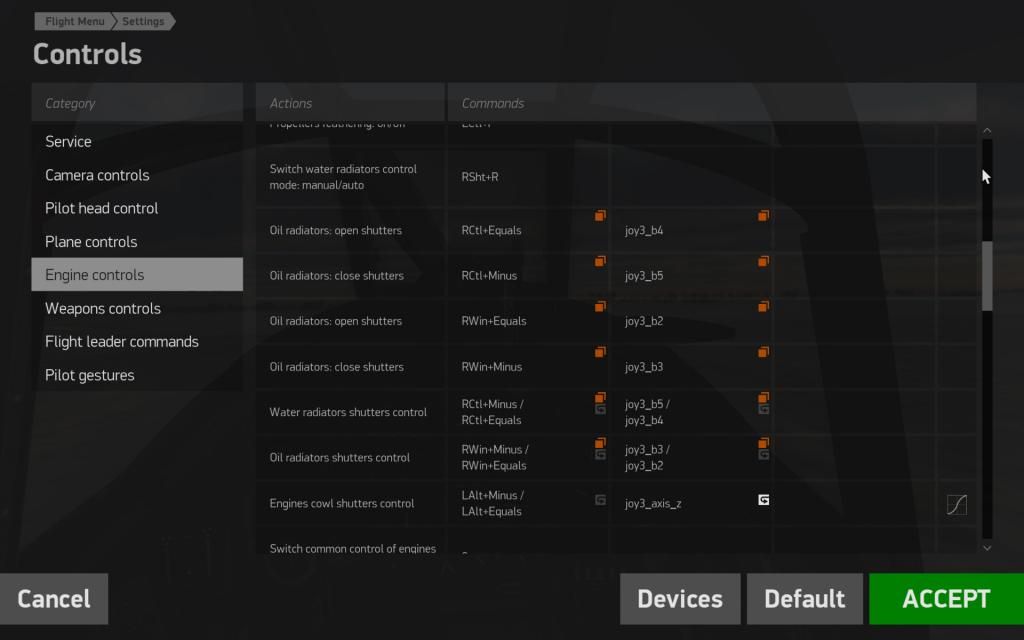This screenshot has width=1024, height=640.
Task: Click the orange conflict icon beside RWin+Equals
Action: [600, 307]
